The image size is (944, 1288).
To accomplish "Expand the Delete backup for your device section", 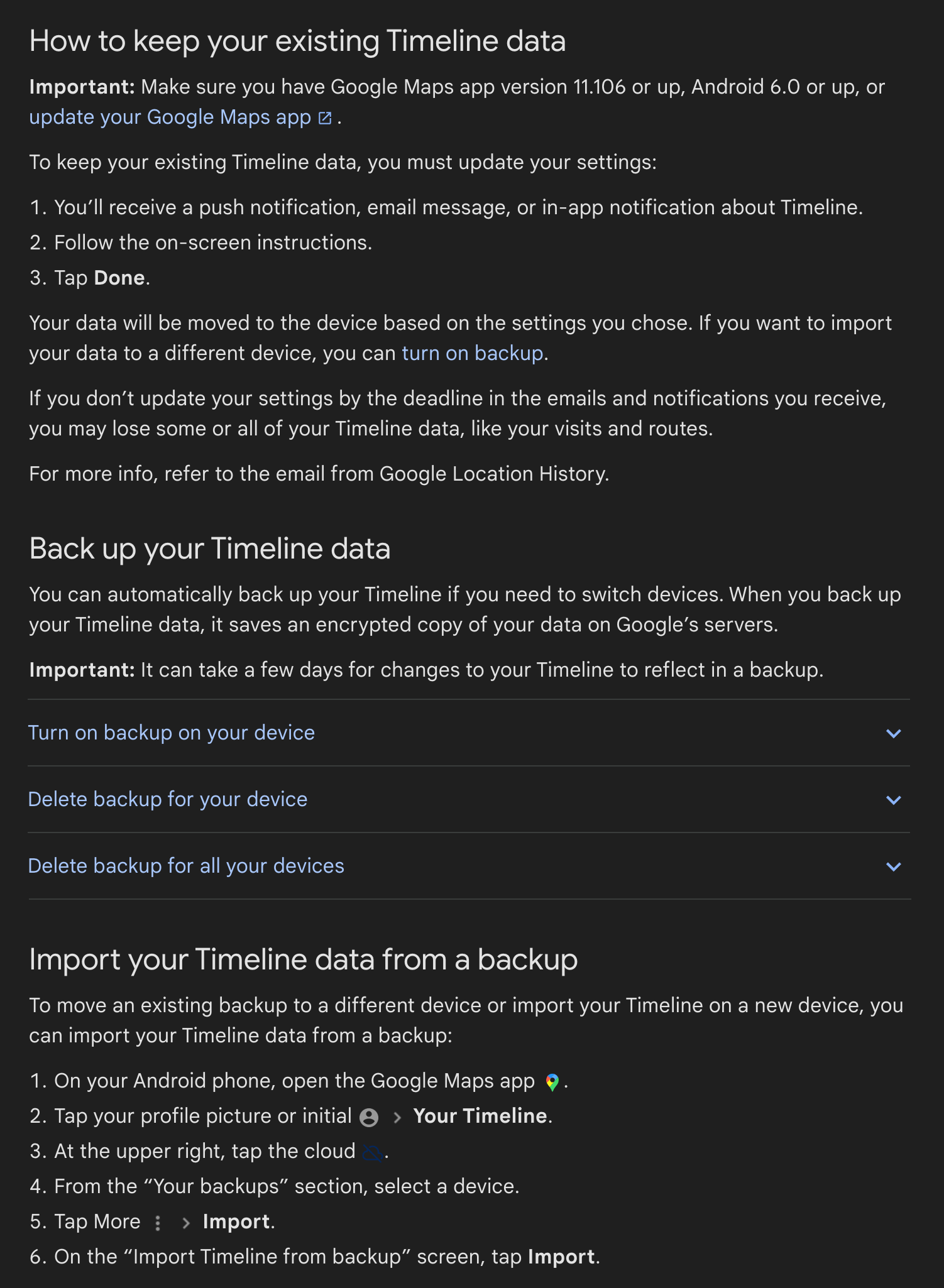I will pos(894,799).
